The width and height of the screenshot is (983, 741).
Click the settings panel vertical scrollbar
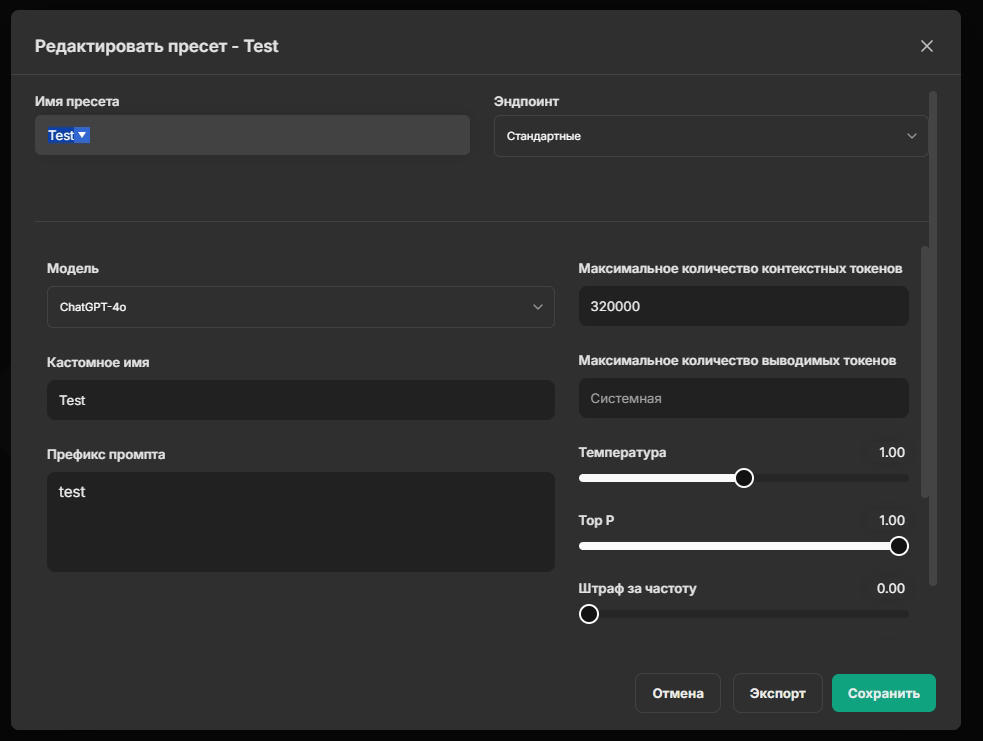pyautogui.click(x=925, y=370)
